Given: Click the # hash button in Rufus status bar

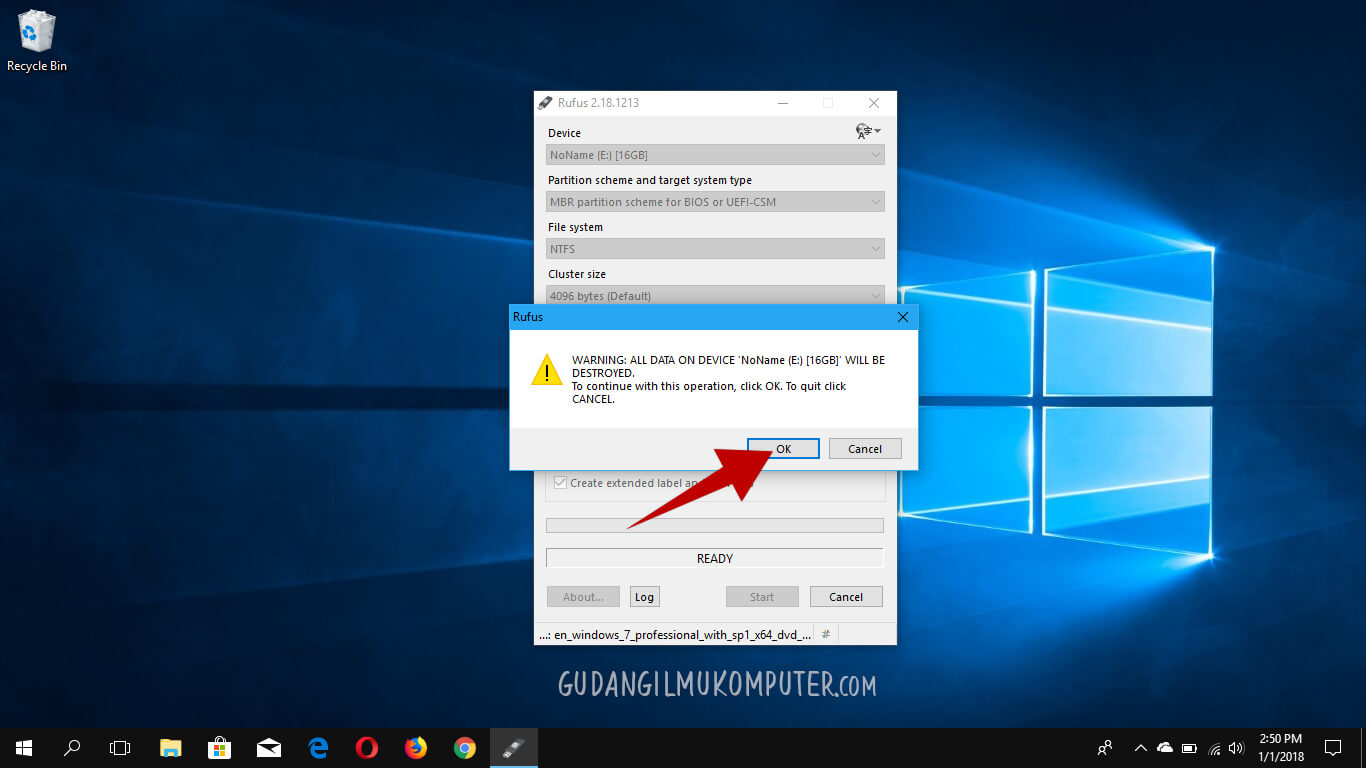Looking at the screenshot, I should click(826, 634).
